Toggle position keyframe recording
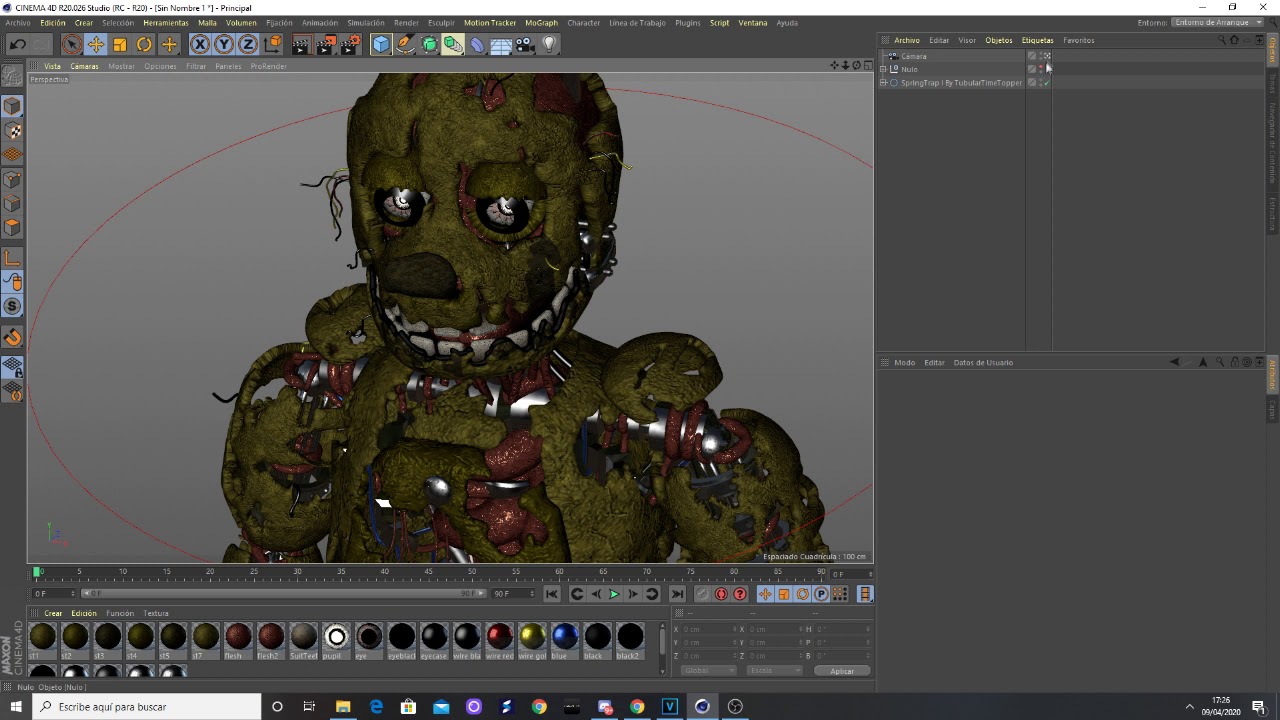This screenshot has width=1280, height=720. point(765,594)
